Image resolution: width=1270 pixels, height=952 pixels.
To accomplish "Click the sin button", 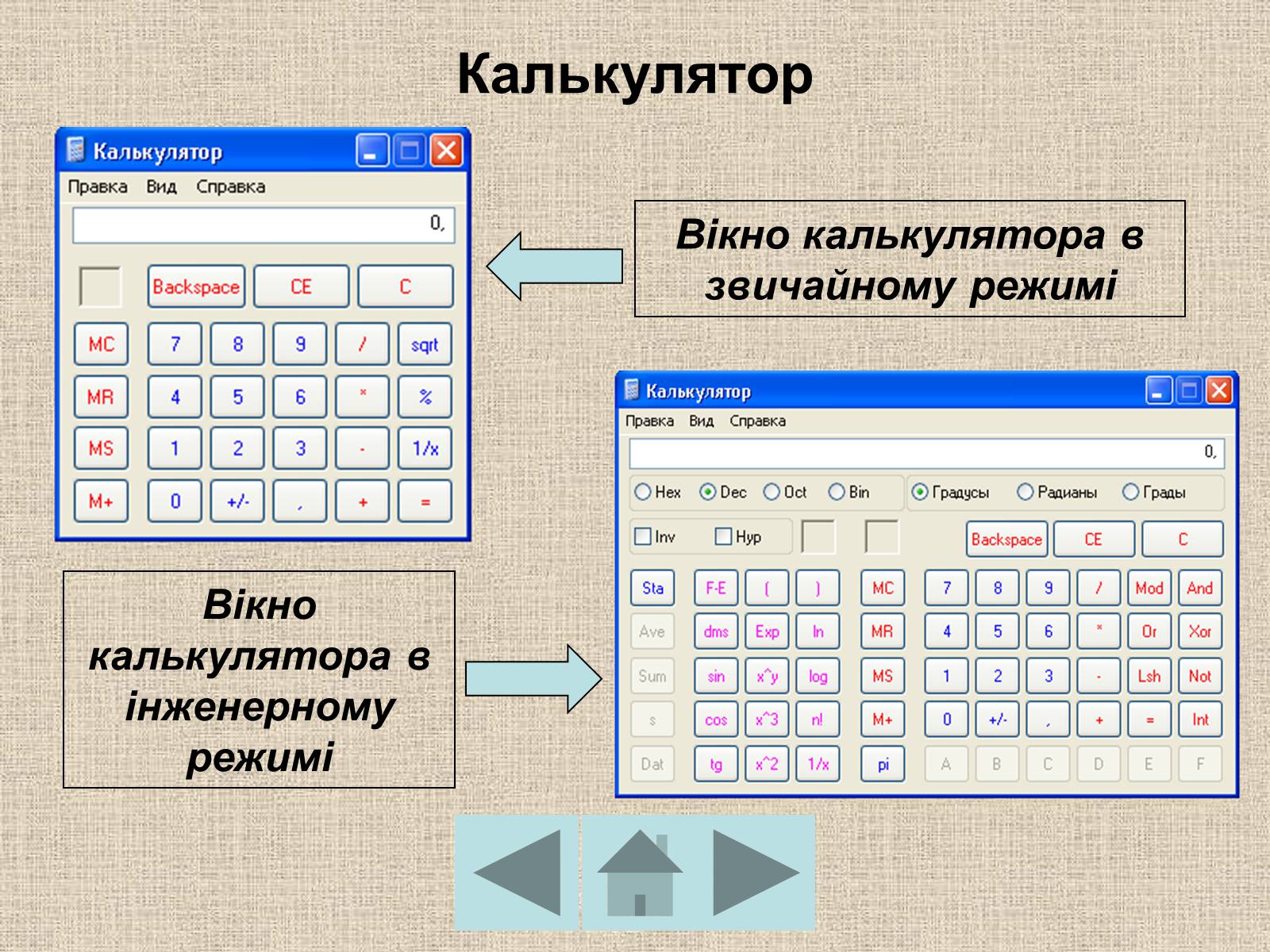I will (x=716, y=676).
